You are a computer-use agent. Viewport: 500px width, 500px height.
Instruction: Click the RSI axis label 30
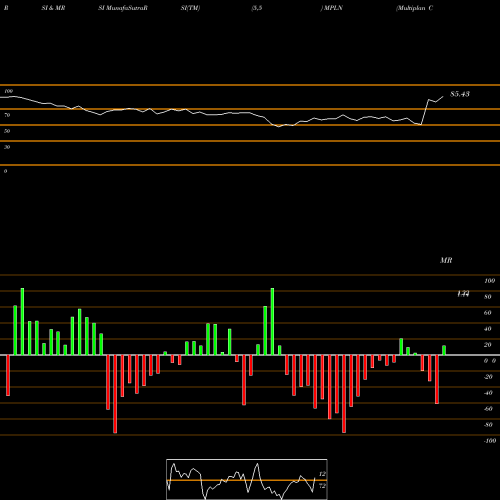click(7, 147)
